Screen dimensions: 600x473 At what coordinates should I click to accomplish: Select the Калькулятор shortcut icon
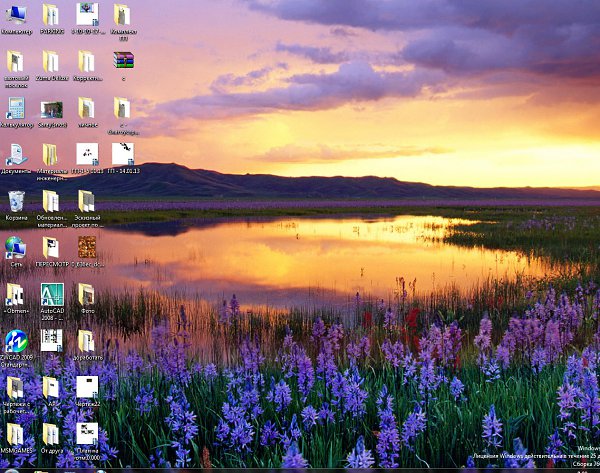(x=16, y=108)
